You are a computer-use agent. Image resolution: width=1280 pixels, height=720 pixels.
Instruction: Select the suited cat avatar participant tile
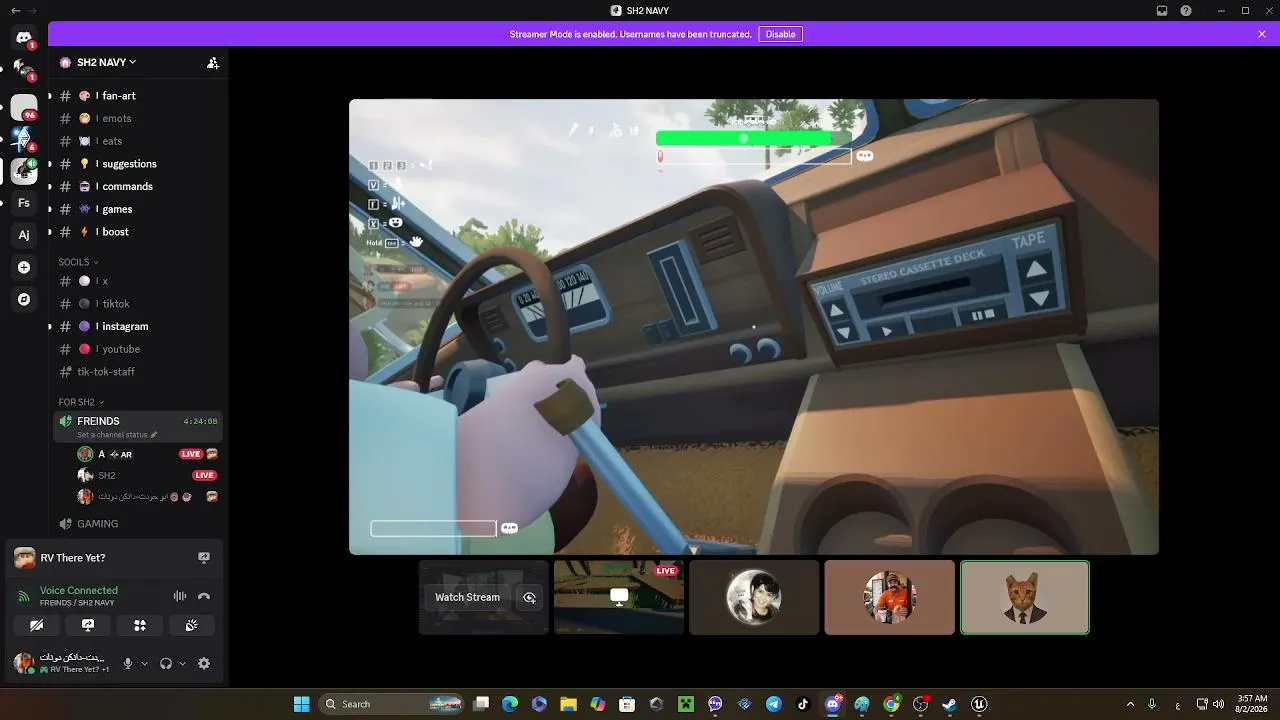pos(1025,597)
